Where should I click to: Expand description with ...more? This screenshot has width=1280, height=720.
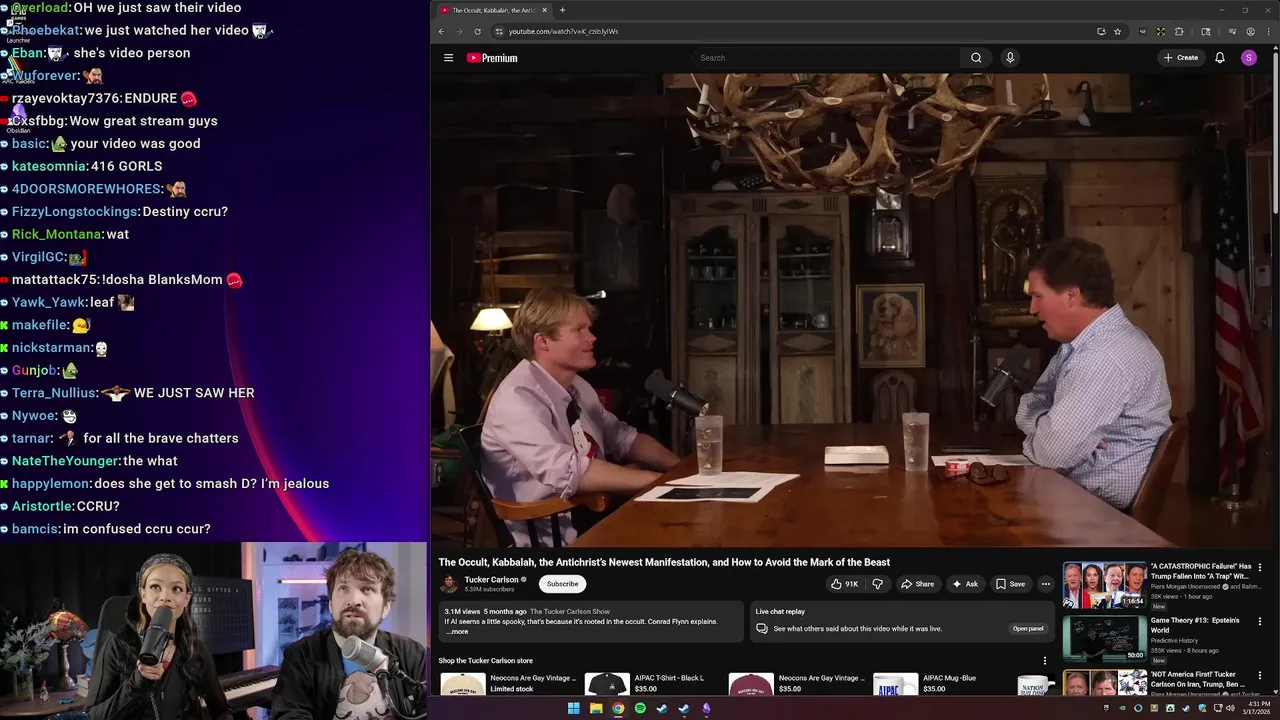[458, 632]
